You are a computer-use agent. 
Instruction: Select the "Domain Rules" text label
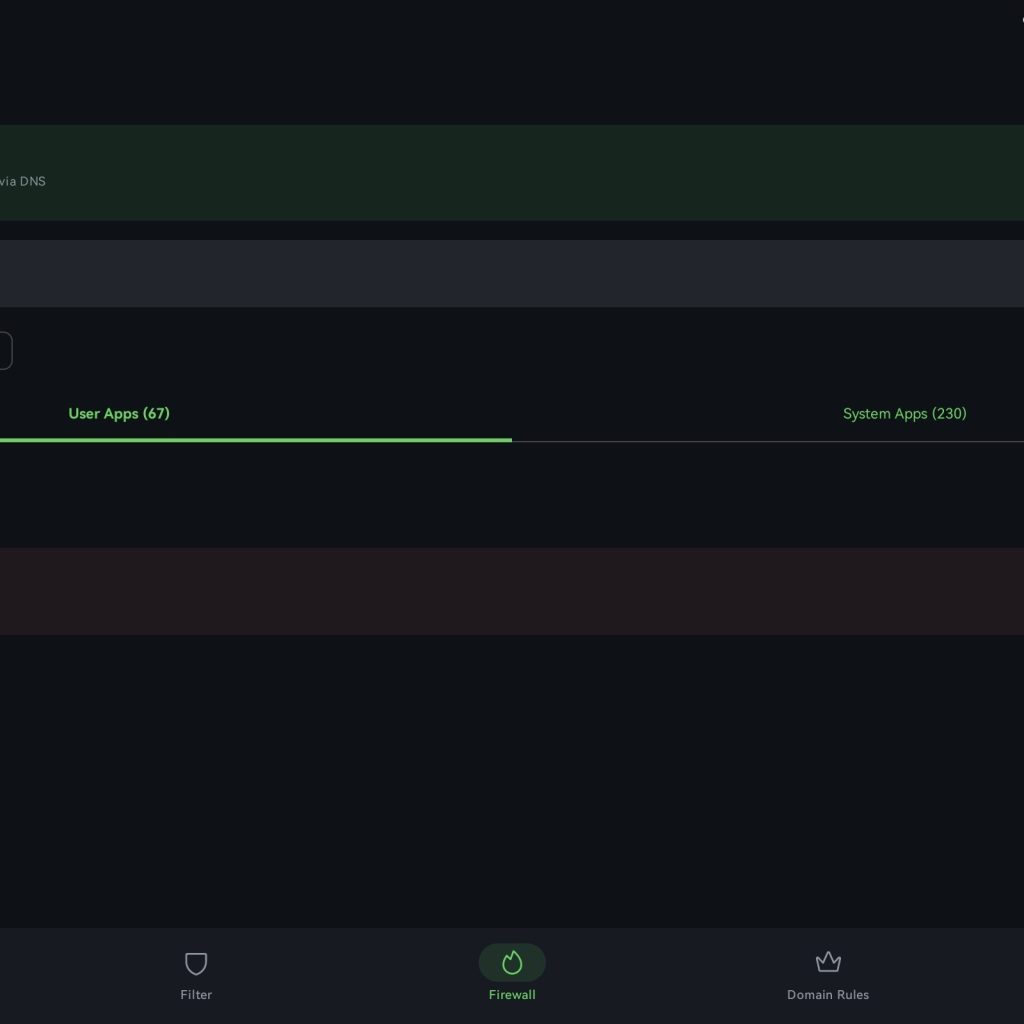[x=828, y=995]
